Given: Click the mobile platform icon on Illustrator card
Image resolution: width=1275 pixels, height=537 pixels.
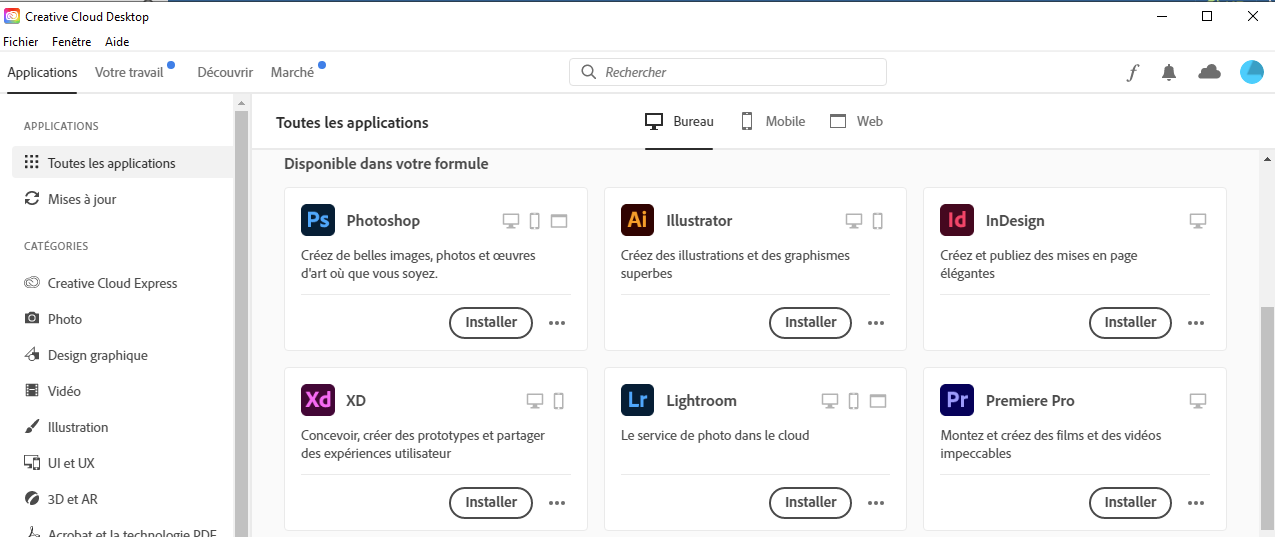Looking at the screenshot, I should 878,221.
